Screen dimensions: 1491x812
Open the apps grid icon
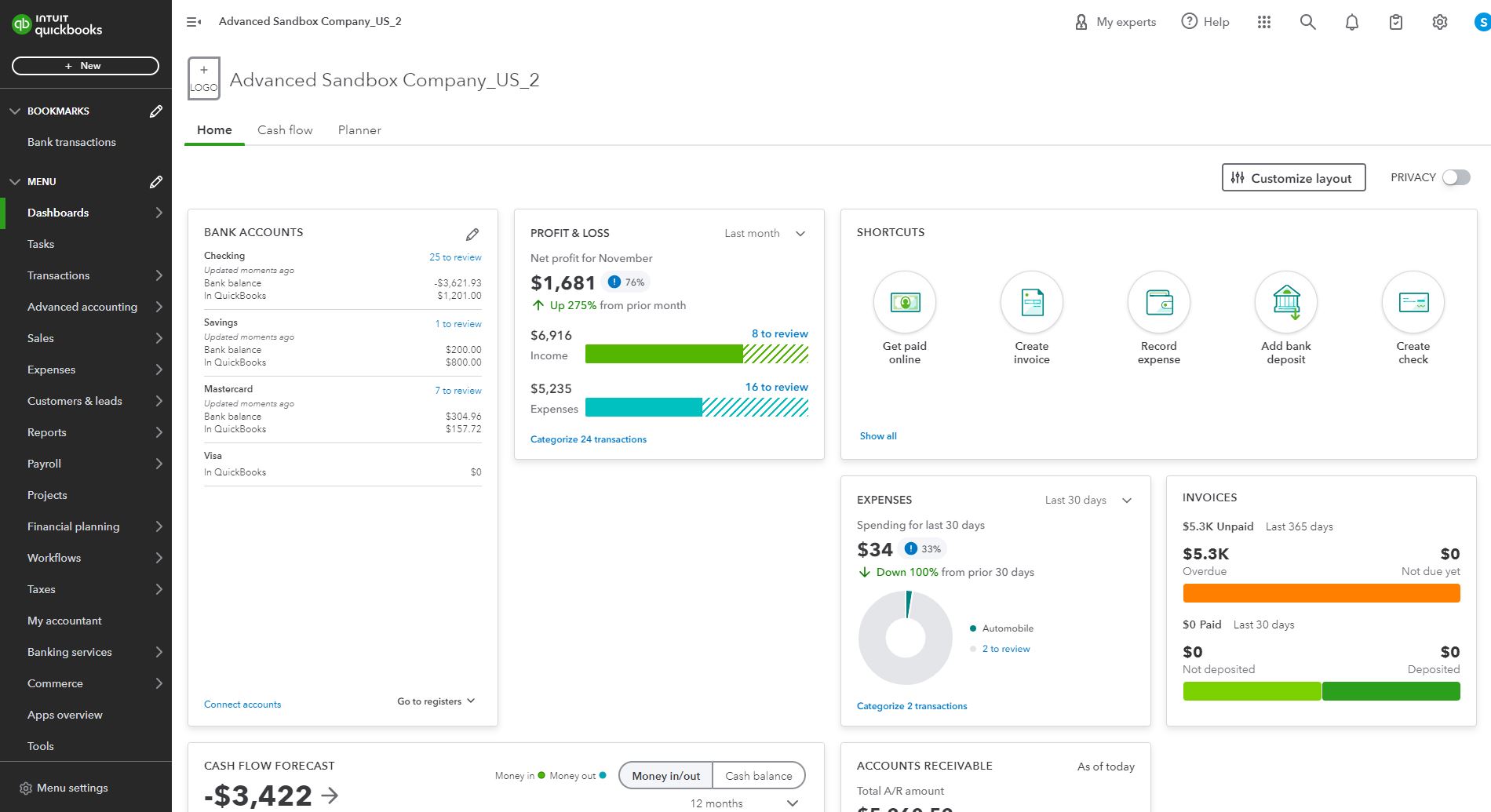(x=1263, y=22)
